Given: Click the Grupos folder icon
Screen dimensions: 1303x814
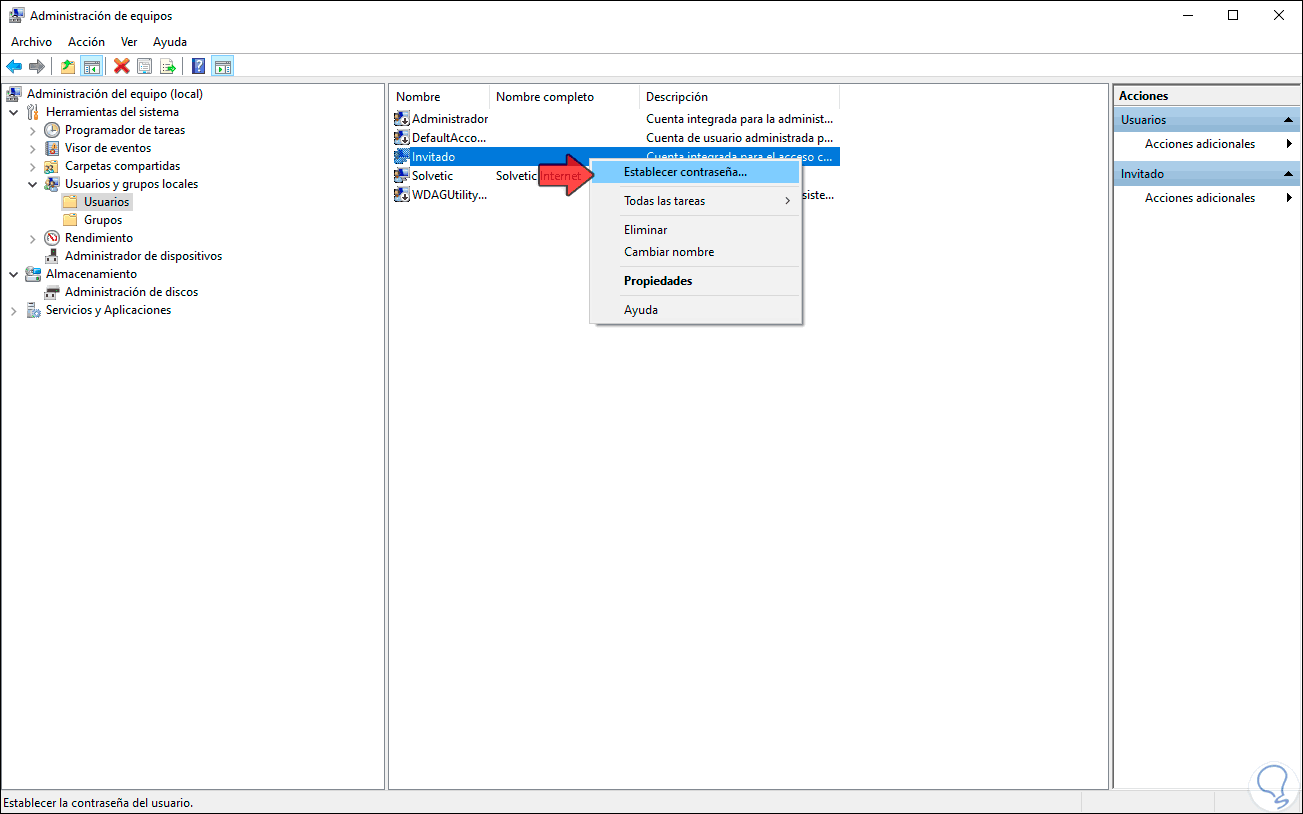Looking at the screenshot, I should [70, 220].
